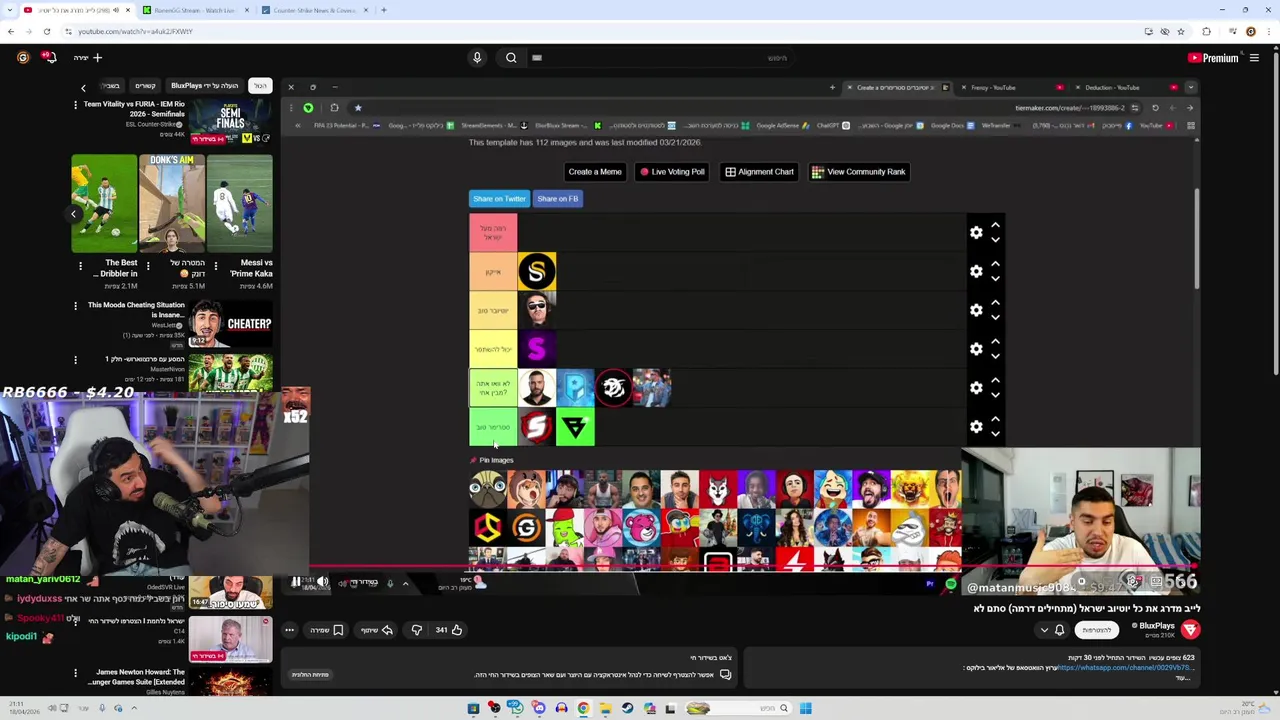Open a new Chrome tab with plus
The width and height of the screenshot is (1280, 720).
pos(383,10)
